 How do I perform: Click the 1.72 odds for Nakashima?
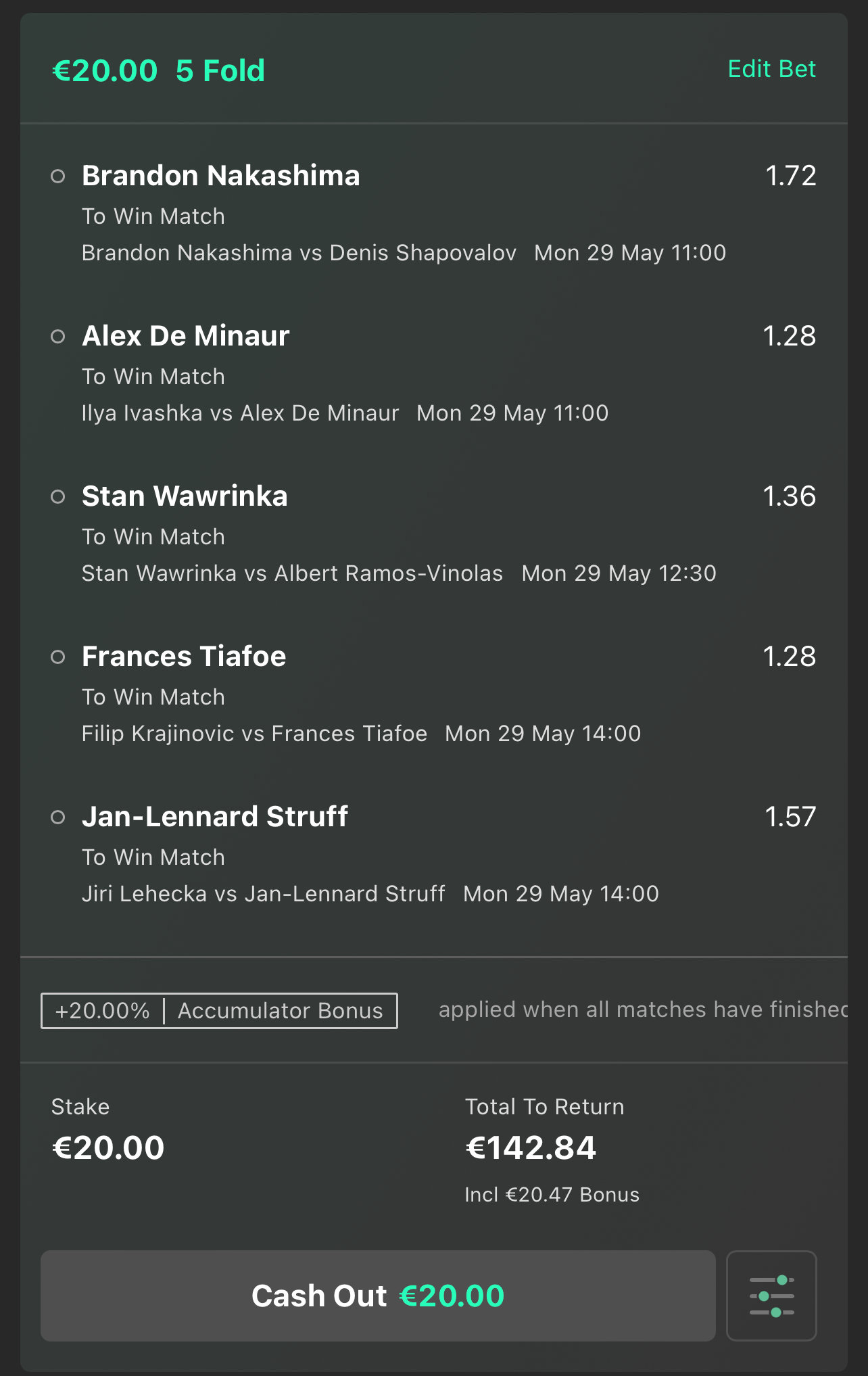tap(790, 176)
